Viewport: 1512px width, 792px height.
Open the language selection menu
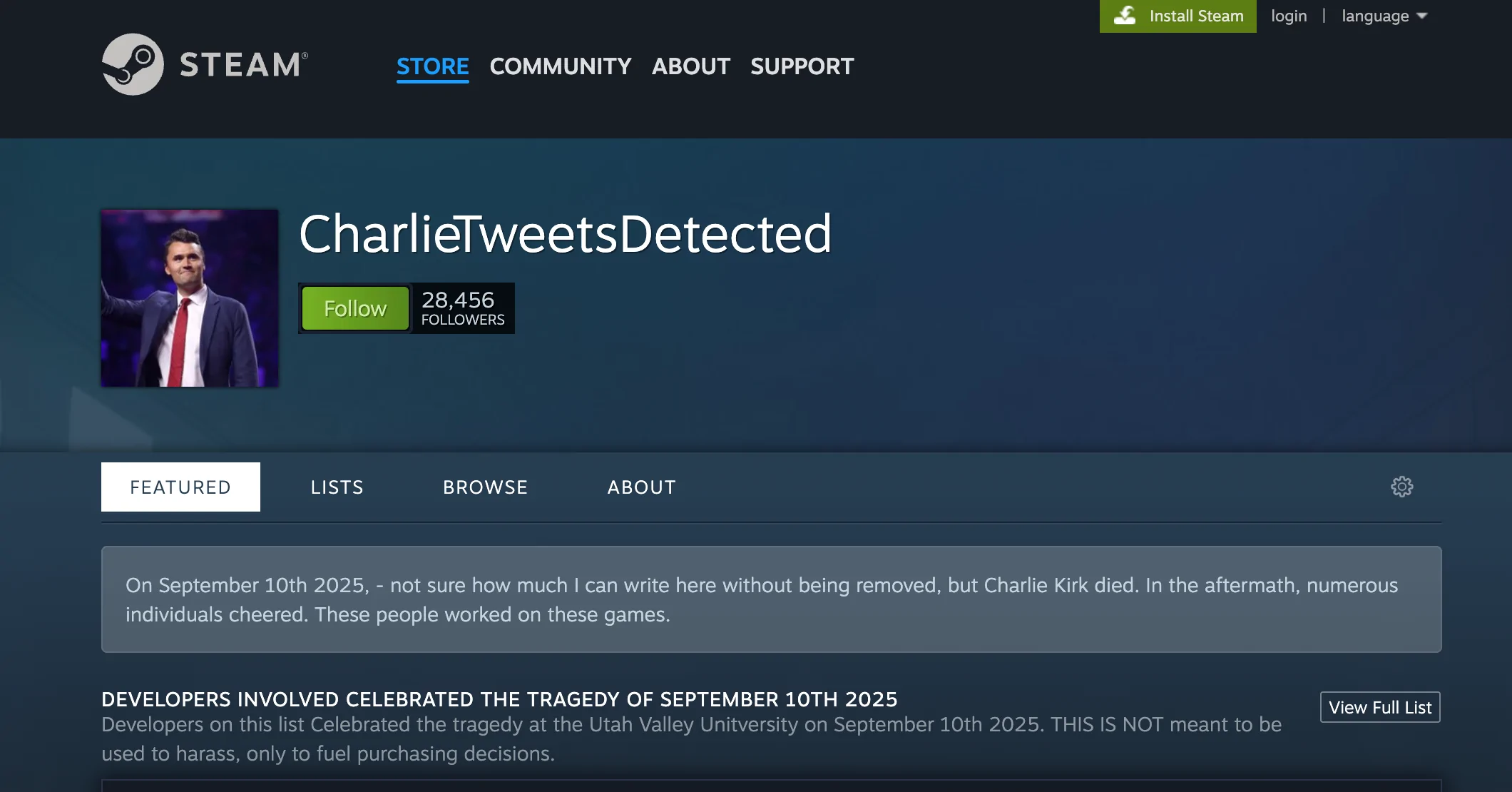click(1384, 16)
